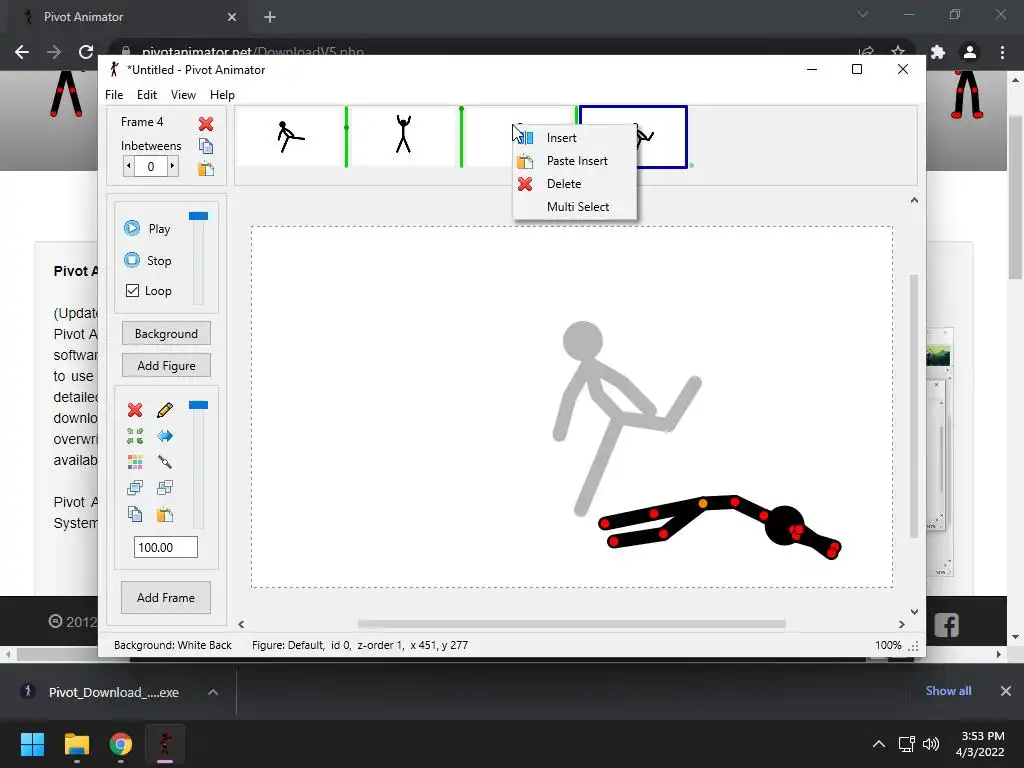Click the orange origin handle on figure
This screenshot has height=768, width=1024.
coord(703,504)
